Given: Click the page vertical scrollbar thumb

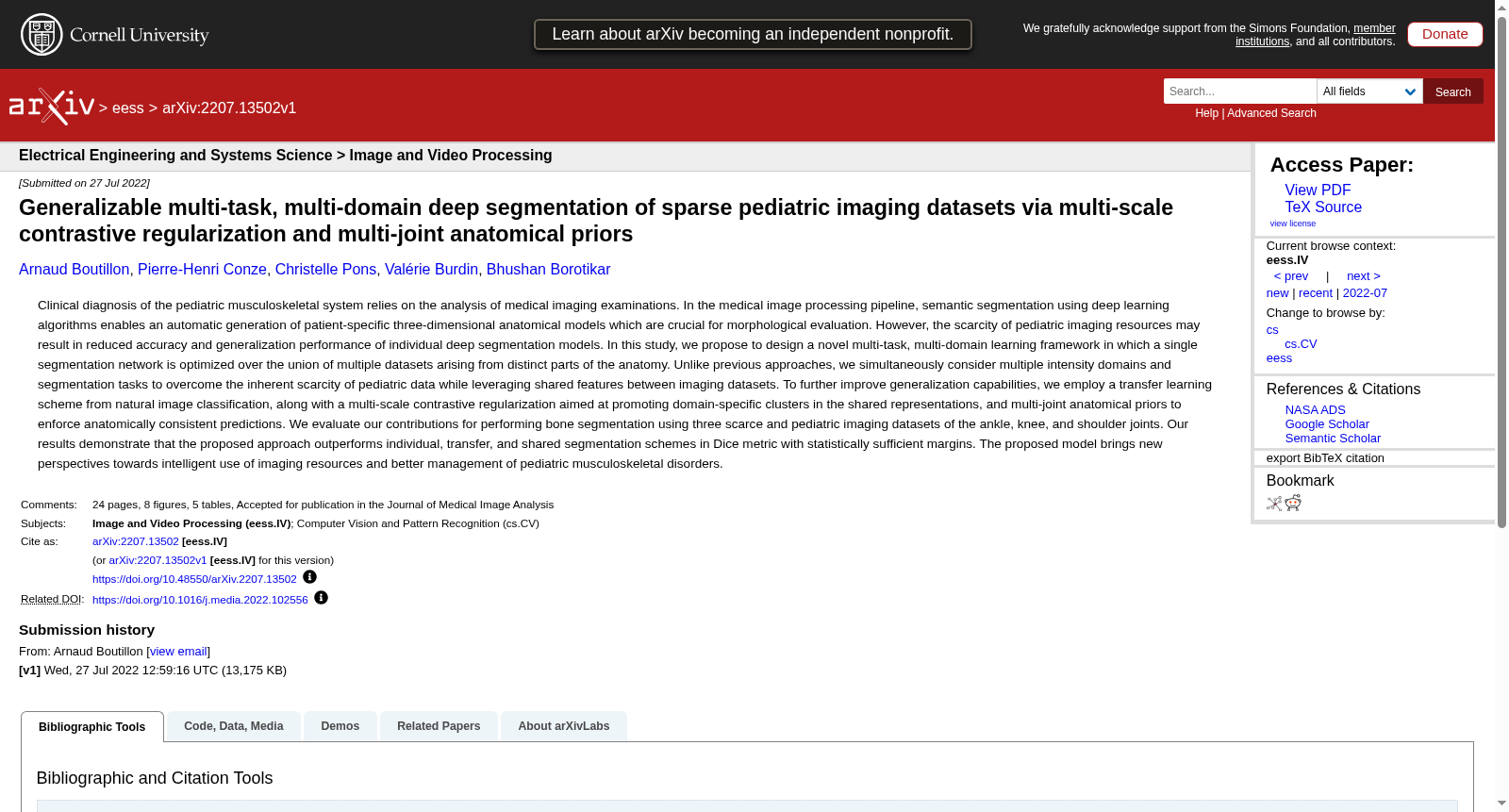Looking at the screenshot, I should tap(1501, 272).
